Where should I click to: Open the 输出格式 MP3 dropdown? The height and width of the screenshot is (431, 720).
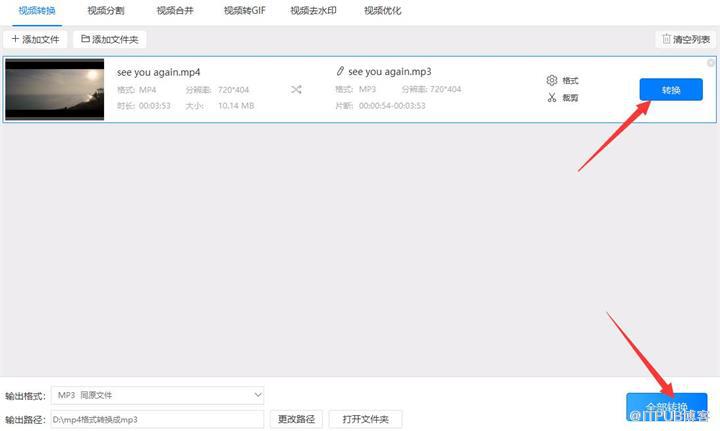click(x=158, y=395)
